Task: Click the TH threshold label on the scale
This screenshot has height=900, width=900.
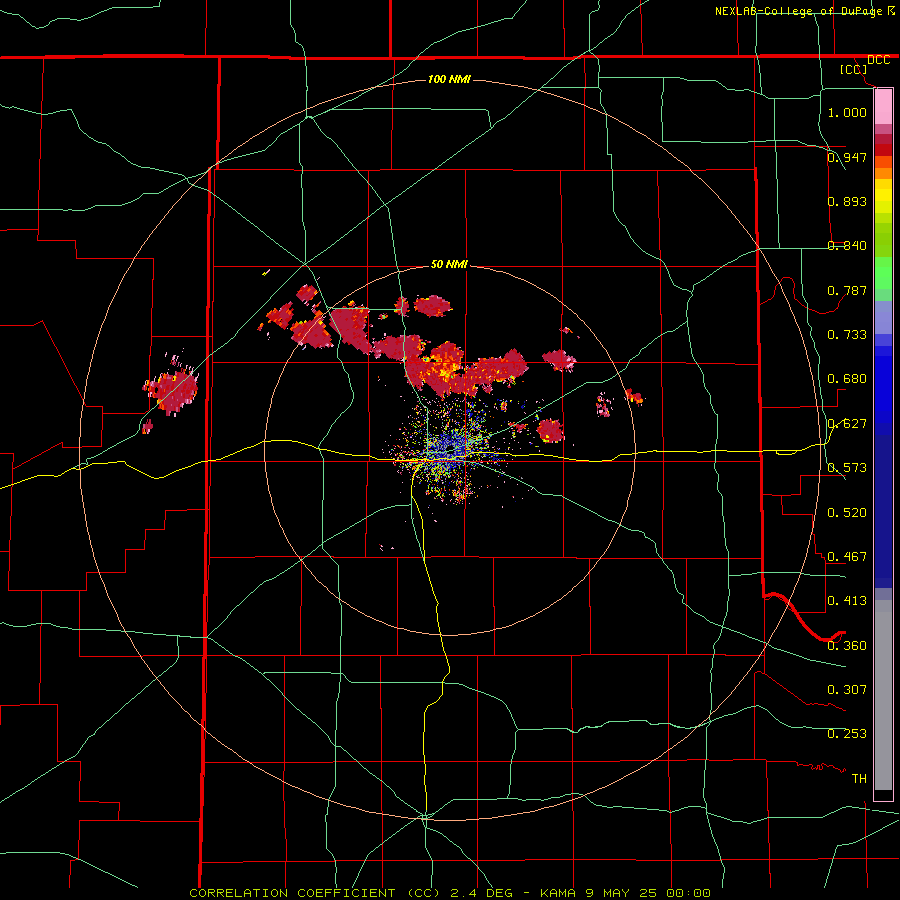Action: [859, 779]
